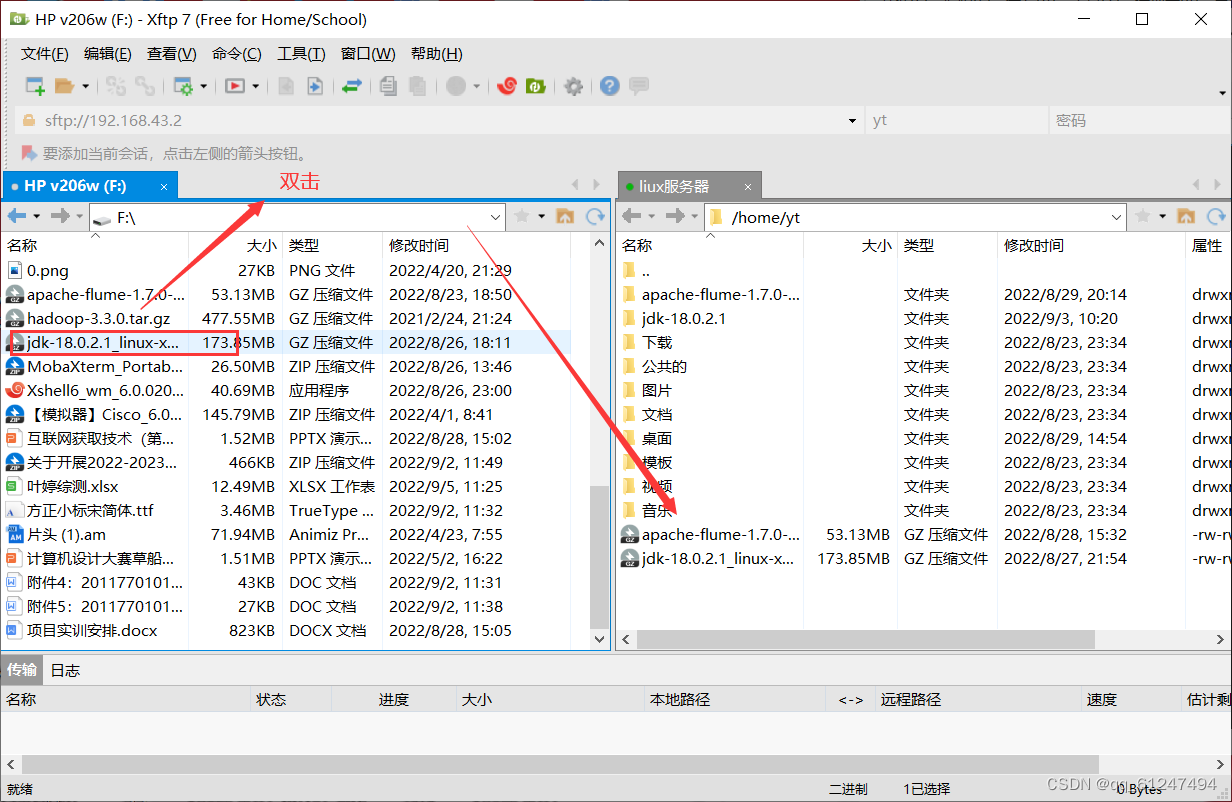Launch Xshell via the red swirl icon

coord(507,86)
